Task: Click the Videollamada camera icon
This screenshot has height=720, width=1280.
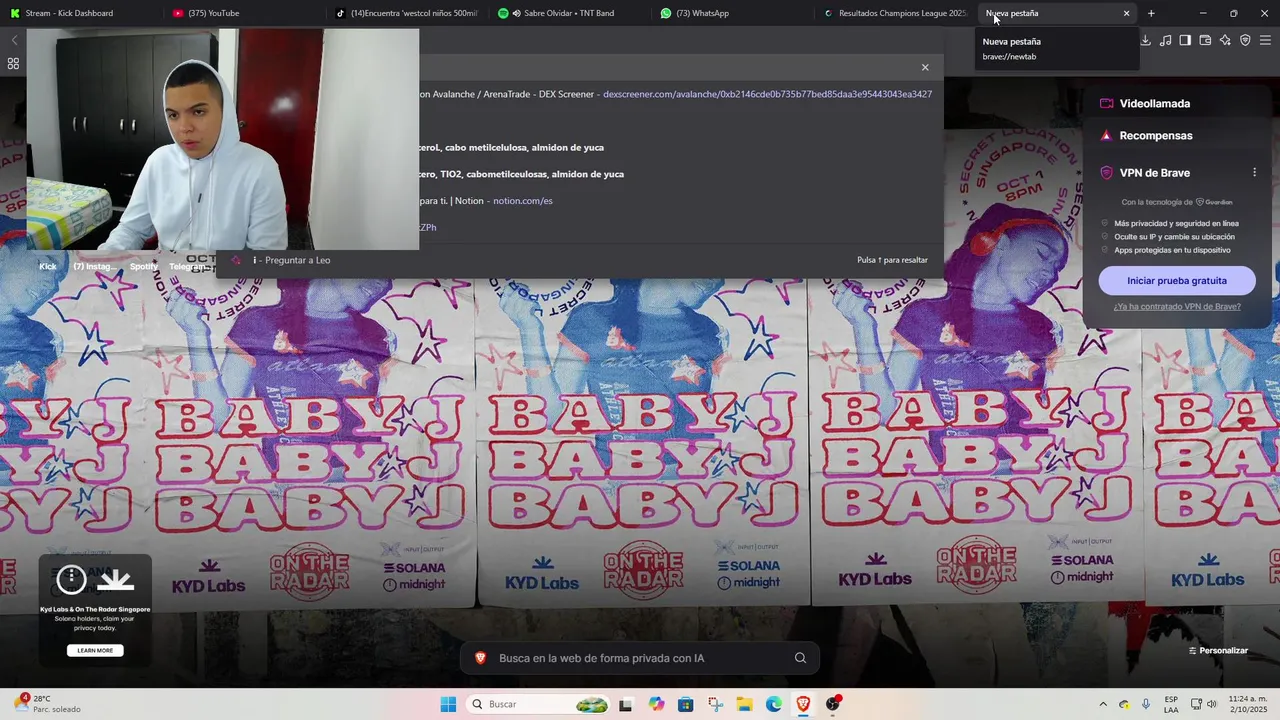Action: tap(1106, 103)
